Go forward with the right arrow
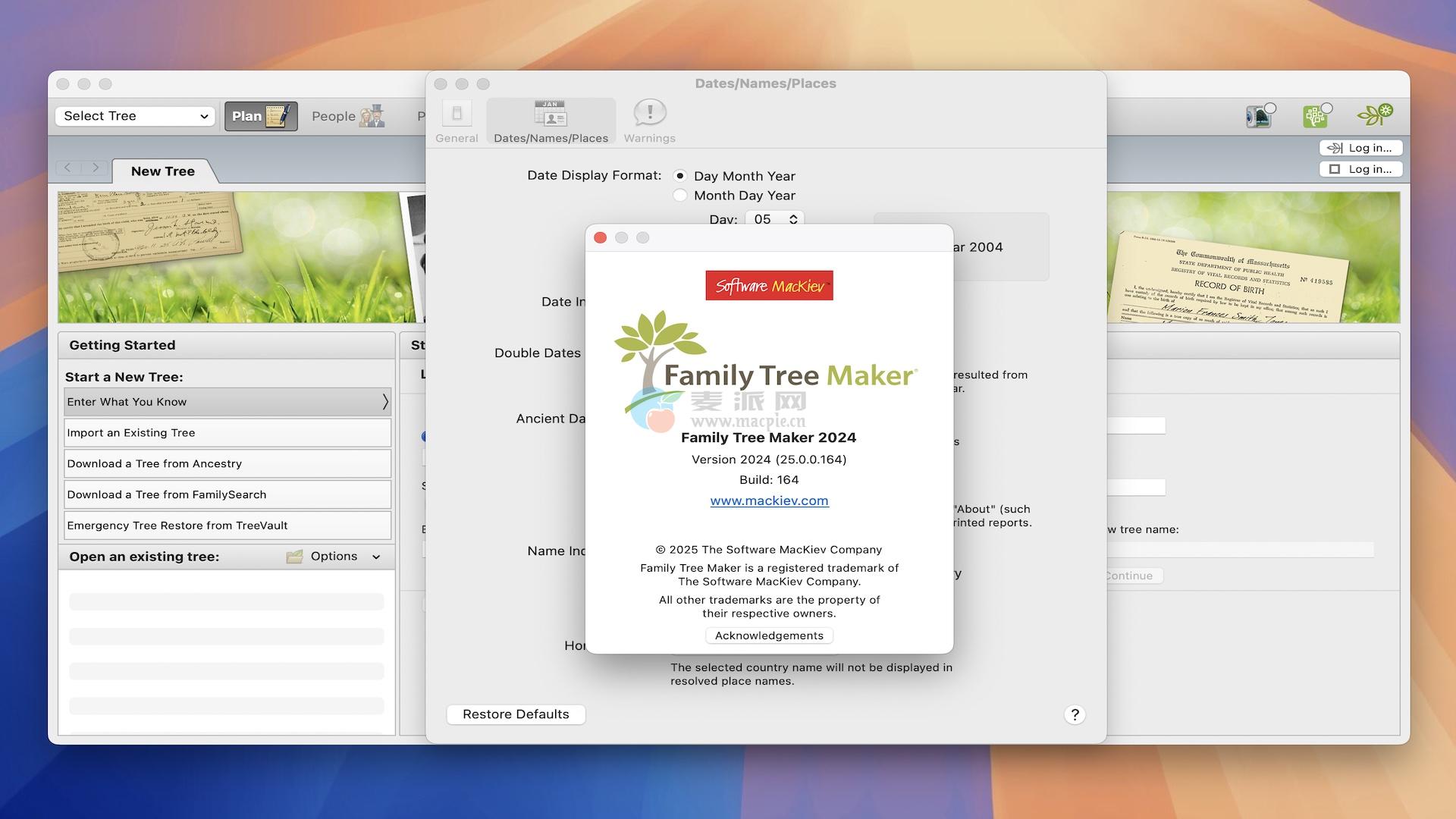 (x=95, y=168)
